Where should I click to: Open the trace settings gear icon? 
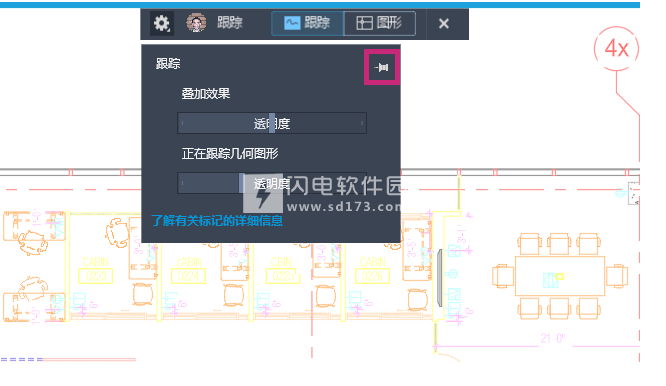coord(162,23)
